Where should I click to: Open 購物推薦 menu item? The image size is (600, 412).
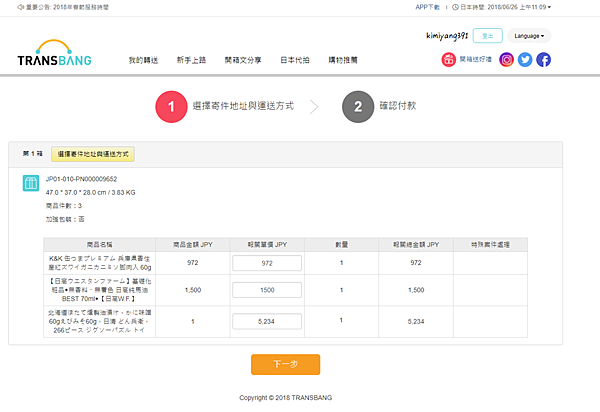[x=344, y=60]
